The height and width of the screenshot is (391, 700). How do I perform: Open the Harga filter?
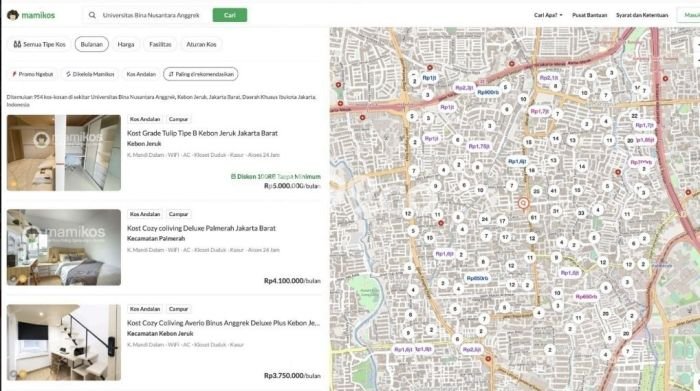[126, 44]
